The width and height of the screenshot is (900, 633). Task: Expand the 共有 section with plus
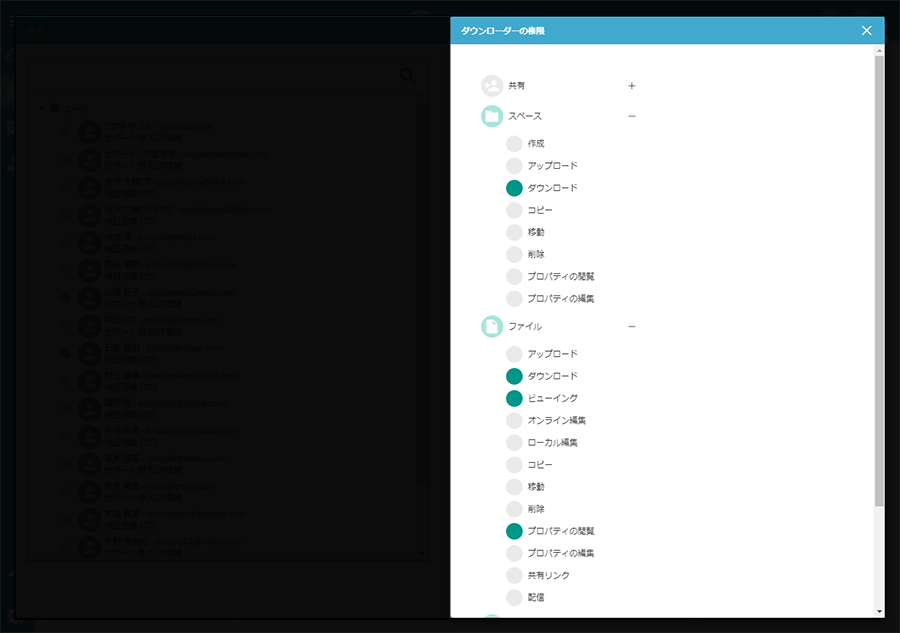point(631,86)
